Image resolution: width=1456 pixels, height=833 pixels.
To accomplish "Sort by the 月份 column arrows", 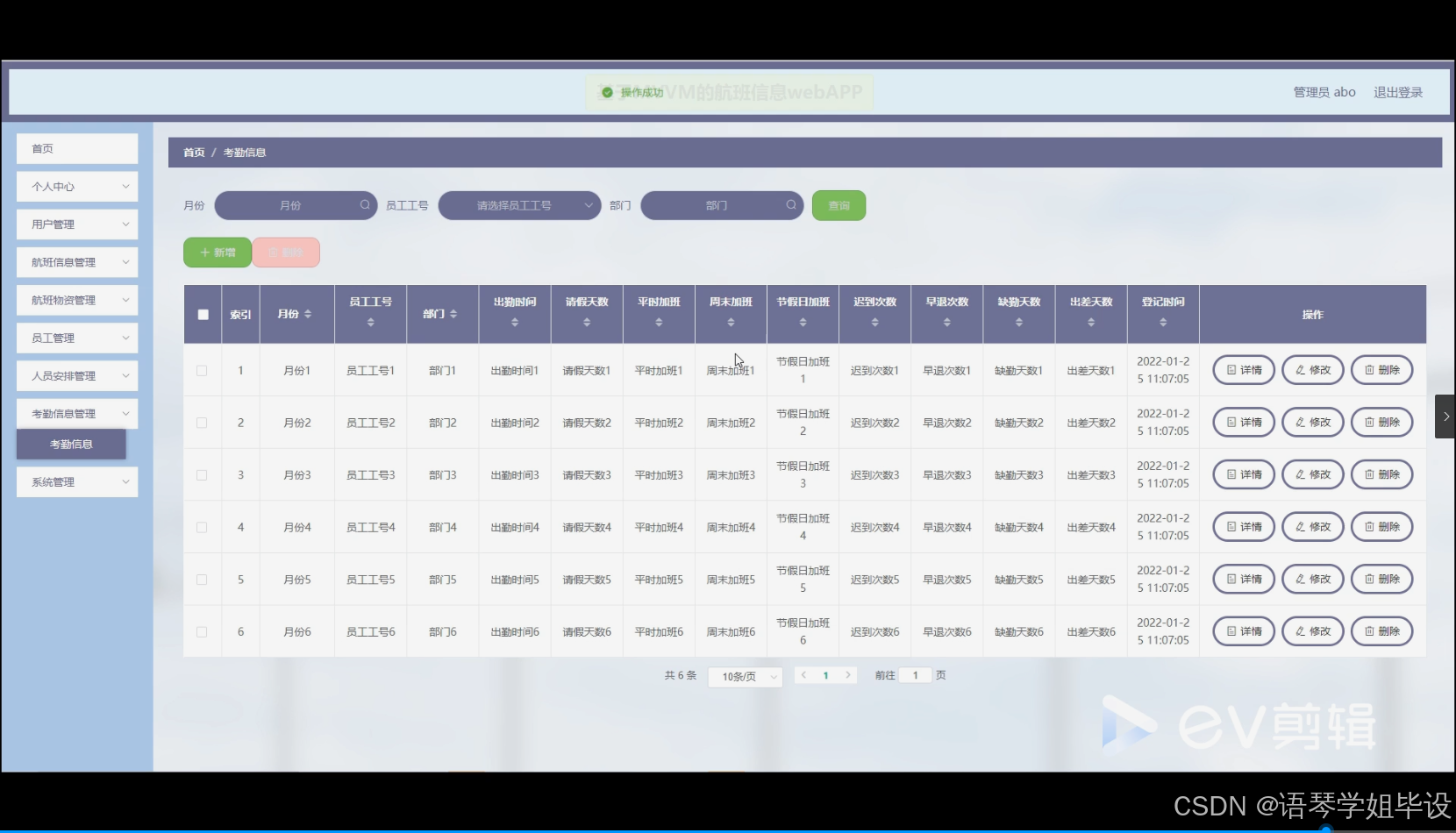I will 308,314.
